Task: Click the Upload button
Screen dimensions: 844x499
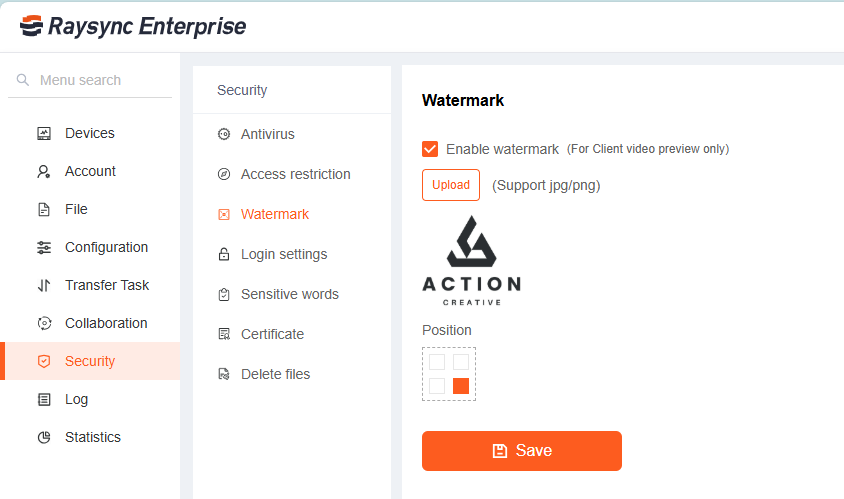Action: [451, 185]
